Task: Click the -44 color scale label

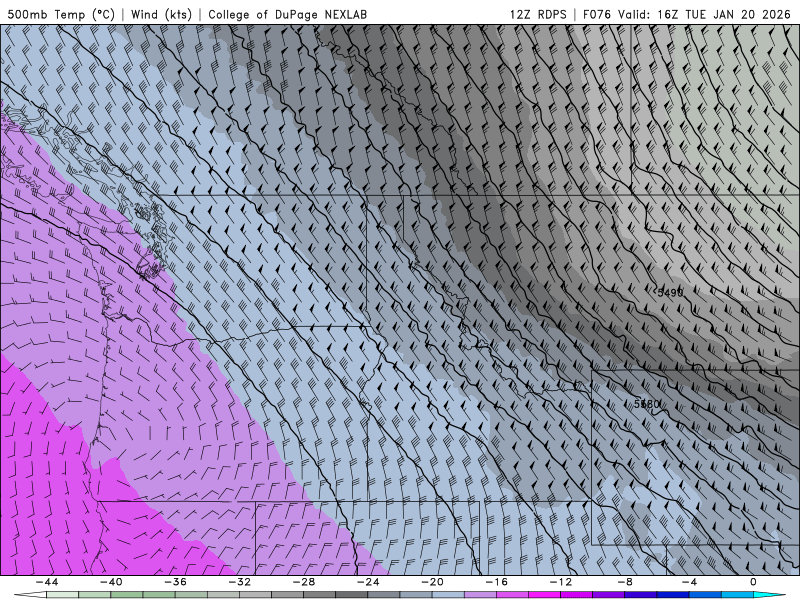Action: (47, 582)
